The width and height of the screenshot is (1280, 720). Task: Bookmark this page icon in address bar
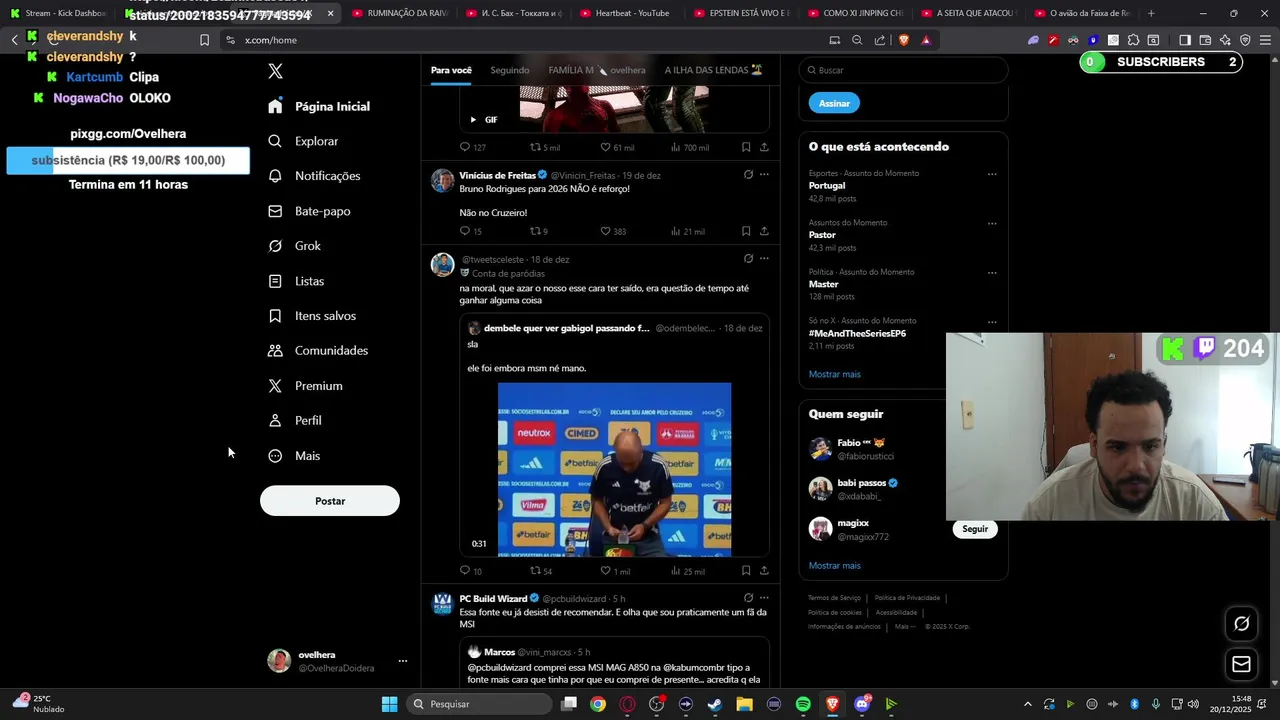204,40
